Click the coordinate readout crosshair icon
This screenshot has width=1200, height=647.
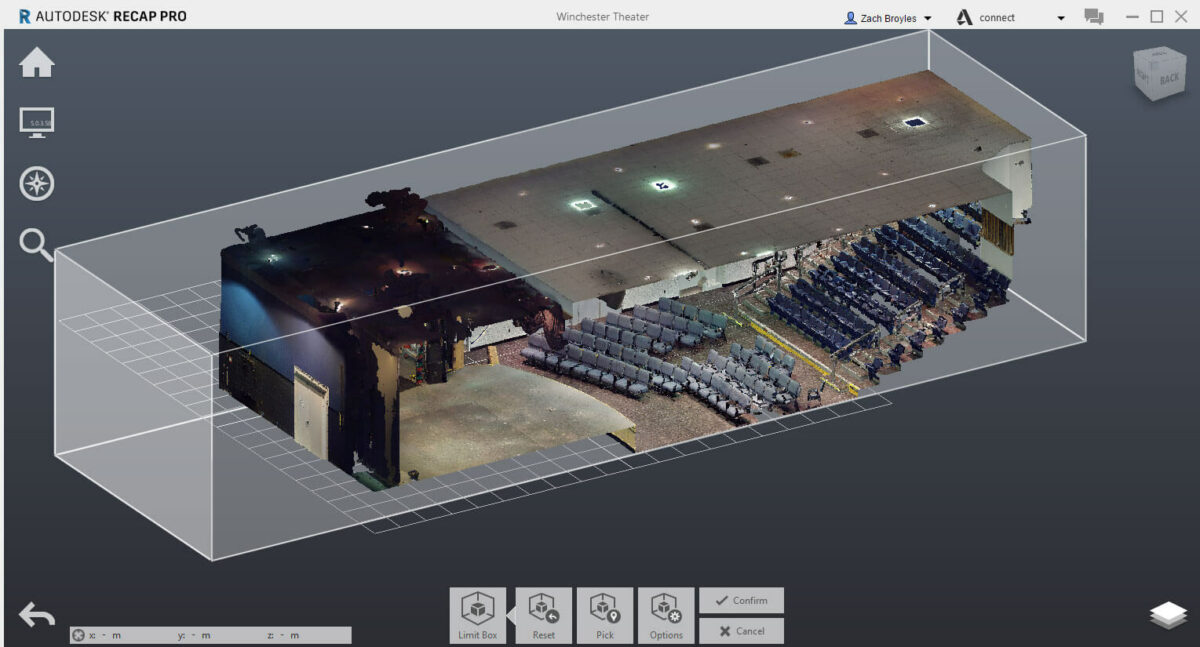tap(78, 635)
